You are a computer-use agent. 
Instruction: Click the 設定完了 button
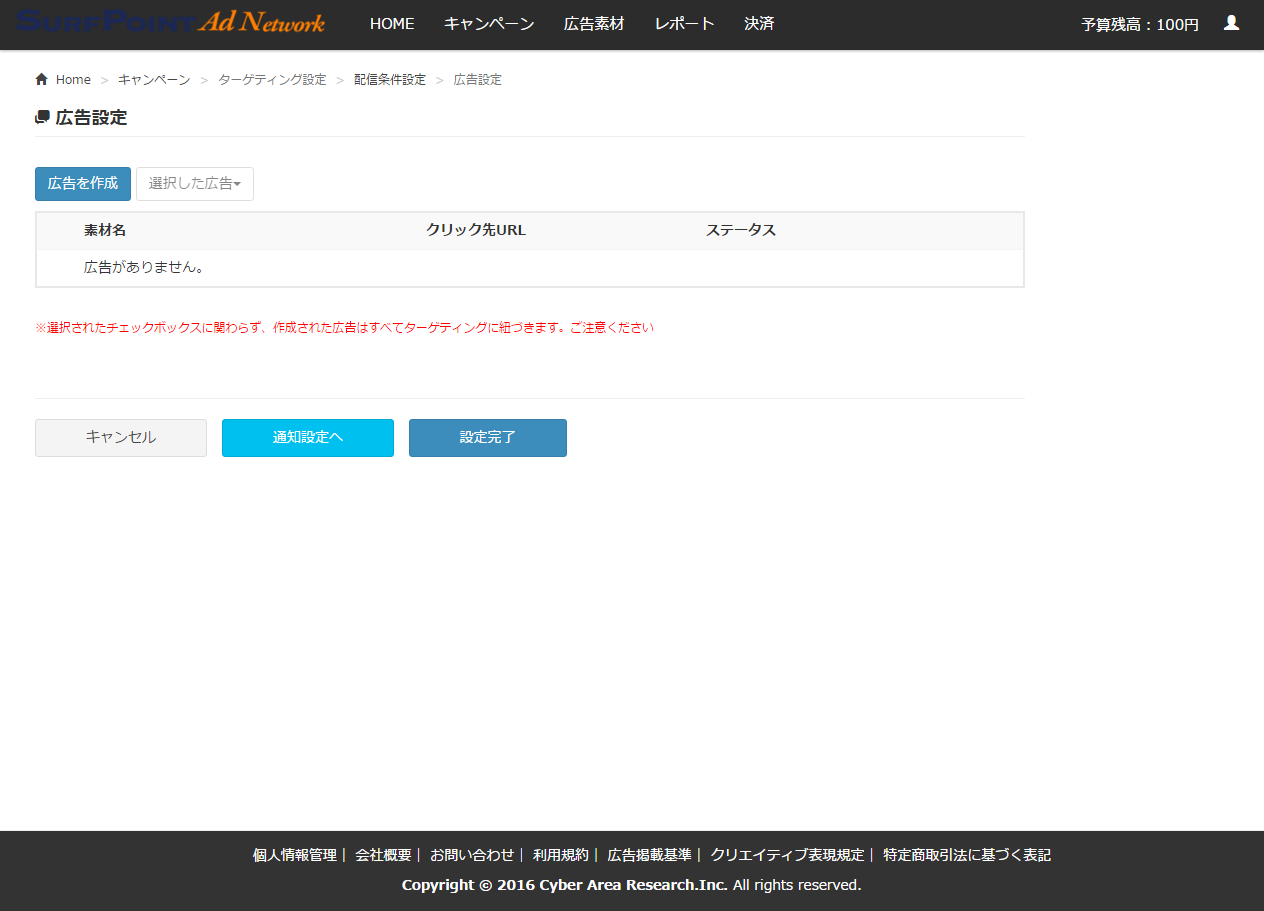(x=488, y=438)
